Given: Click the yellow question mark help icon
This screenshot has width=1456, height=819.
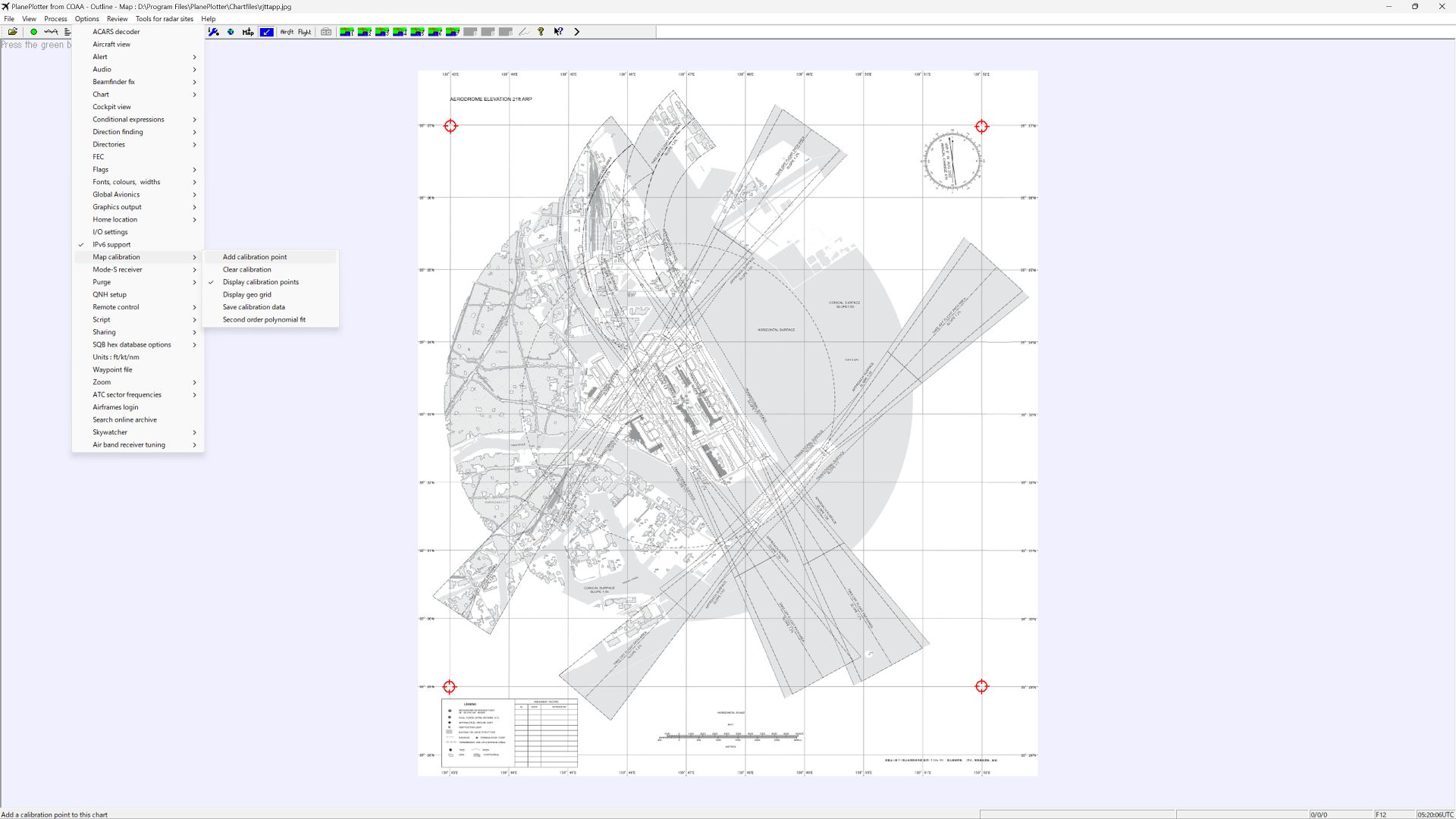Looking at the screenshot, I should click(541, 32).
